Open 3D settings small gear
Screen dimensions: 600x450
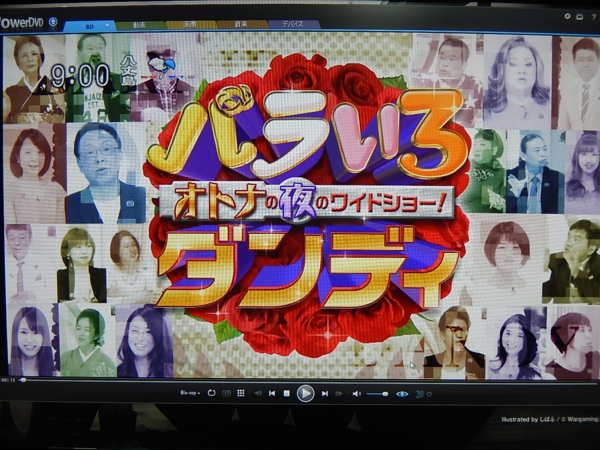click(429, 394)
